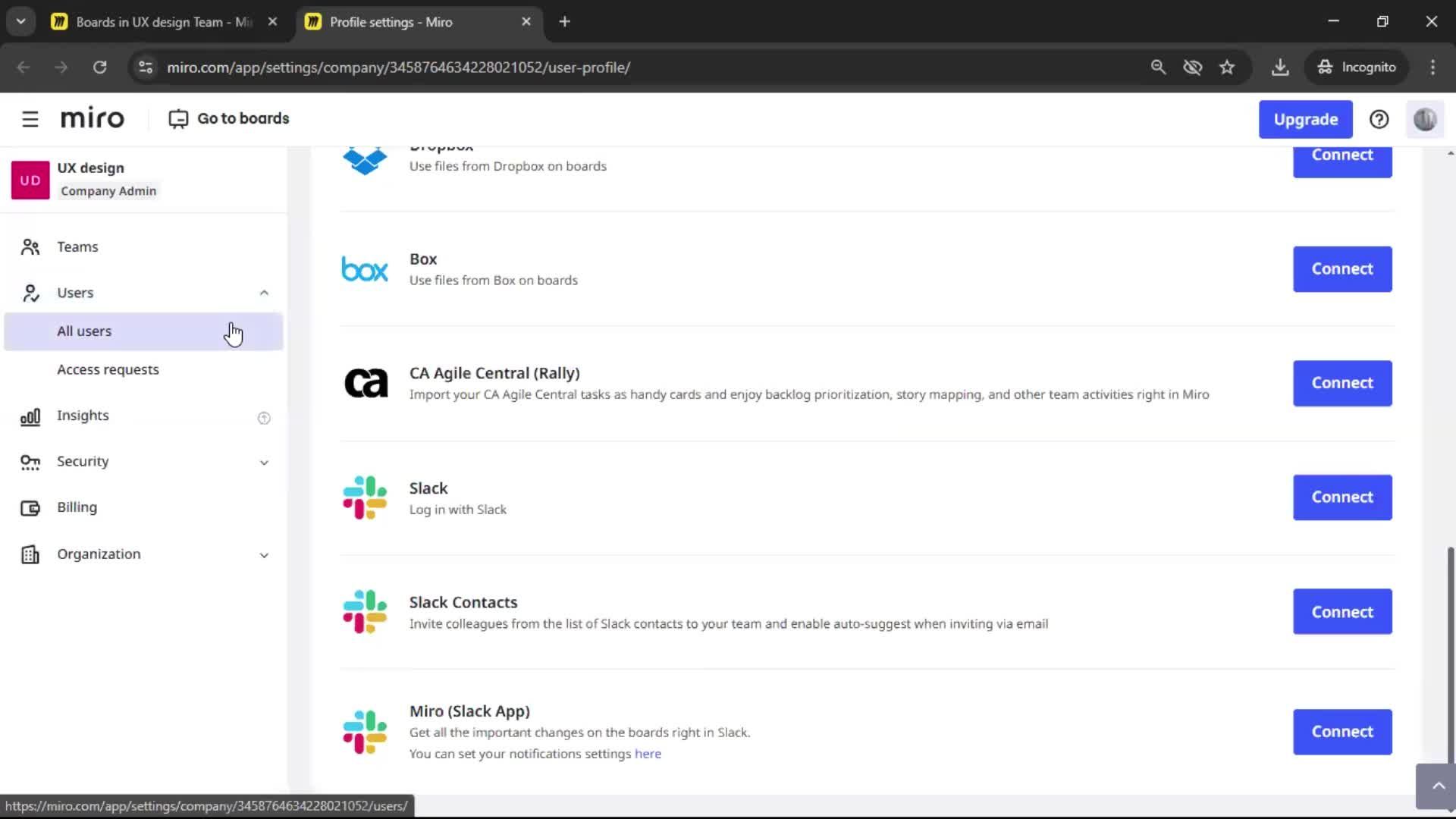Screen dimensions: 1456x819
Task: Open notification settings 'here' link
Action: pyautogui.click(x=648, y=754)
